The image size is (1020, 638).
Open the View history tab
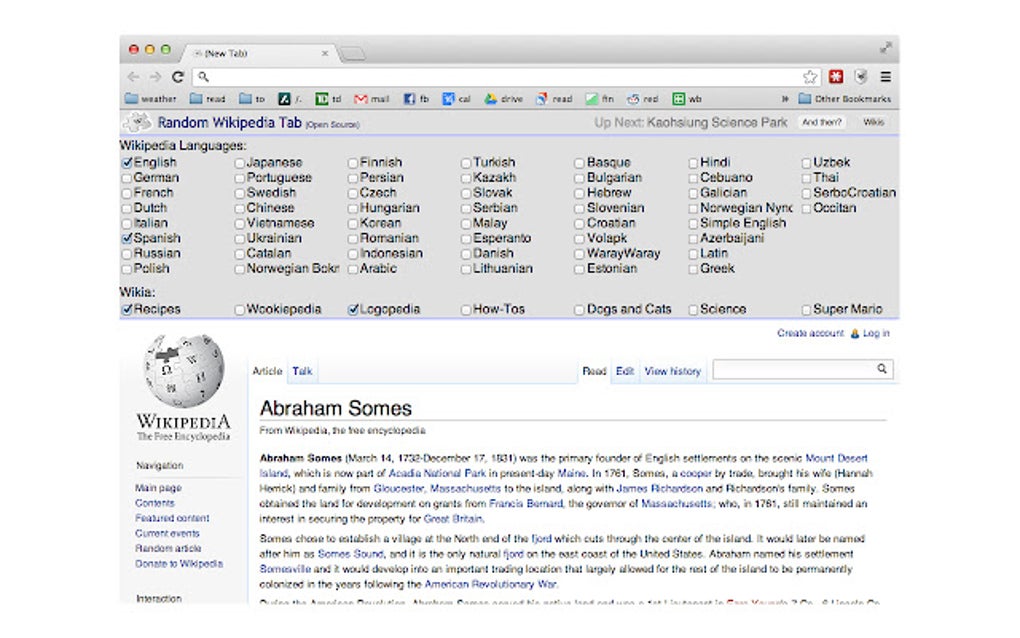coord(673,371)
